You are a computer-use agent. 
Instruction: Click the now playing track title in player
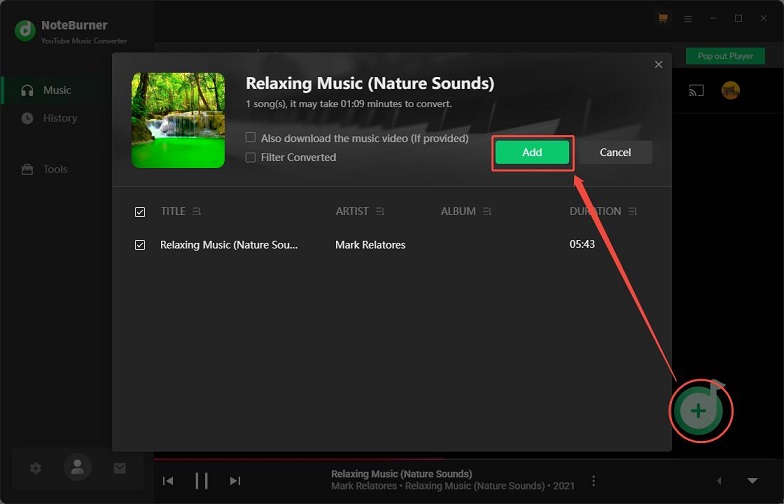(x=402, y=474)
